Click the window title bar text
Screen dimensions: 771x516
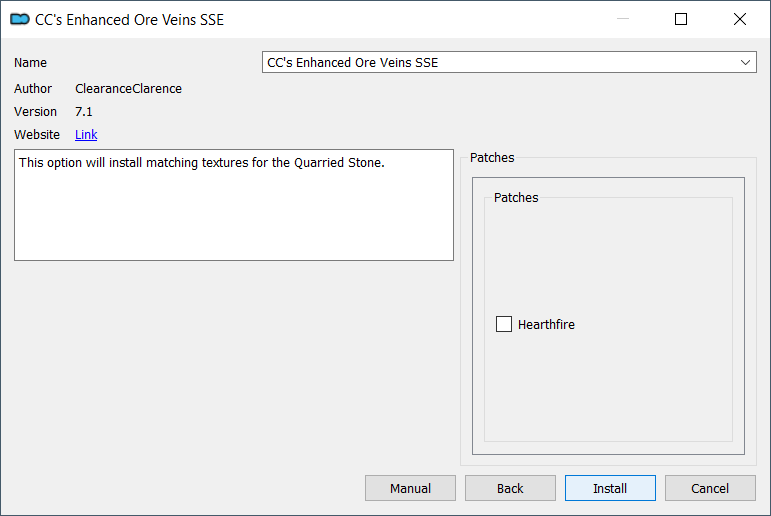click(129, 20)
